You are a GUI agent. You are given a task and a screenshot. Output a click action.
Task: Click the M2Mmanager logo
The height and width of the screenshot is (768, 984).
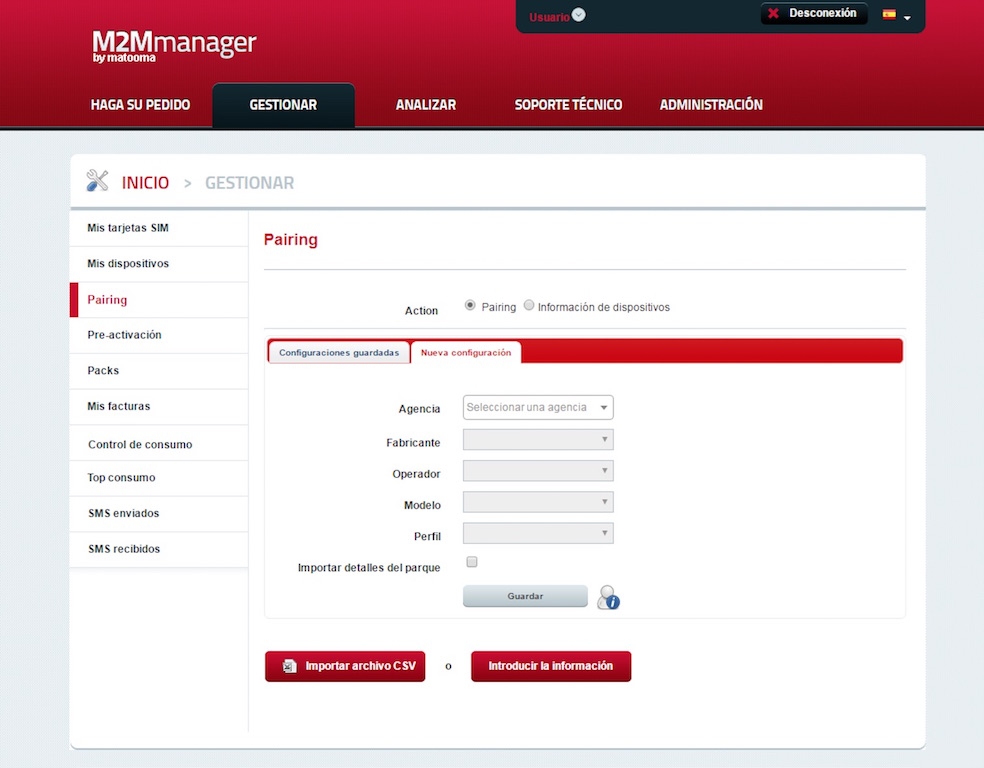pos(174,46)
